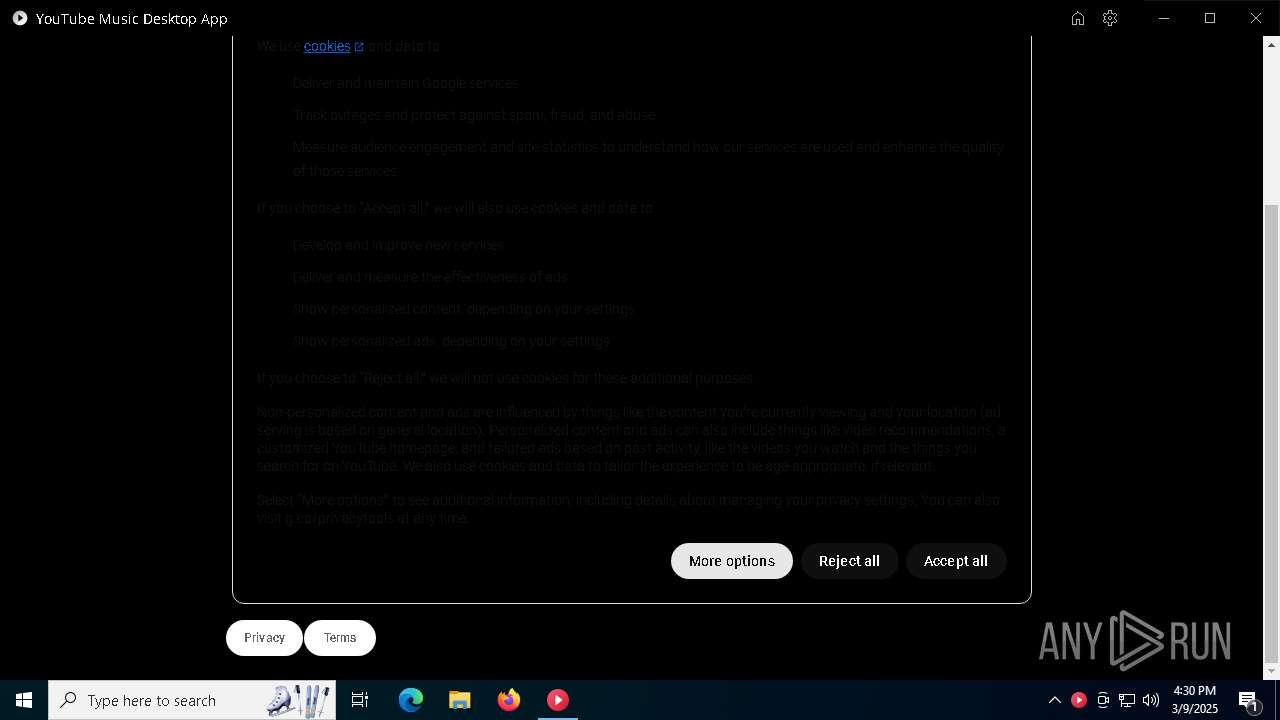The width and height of the screenshot is (1280, 720).
Task: Select YouTube Music taskbar icon
Action: pyautogui.click(x=558, y=700)
